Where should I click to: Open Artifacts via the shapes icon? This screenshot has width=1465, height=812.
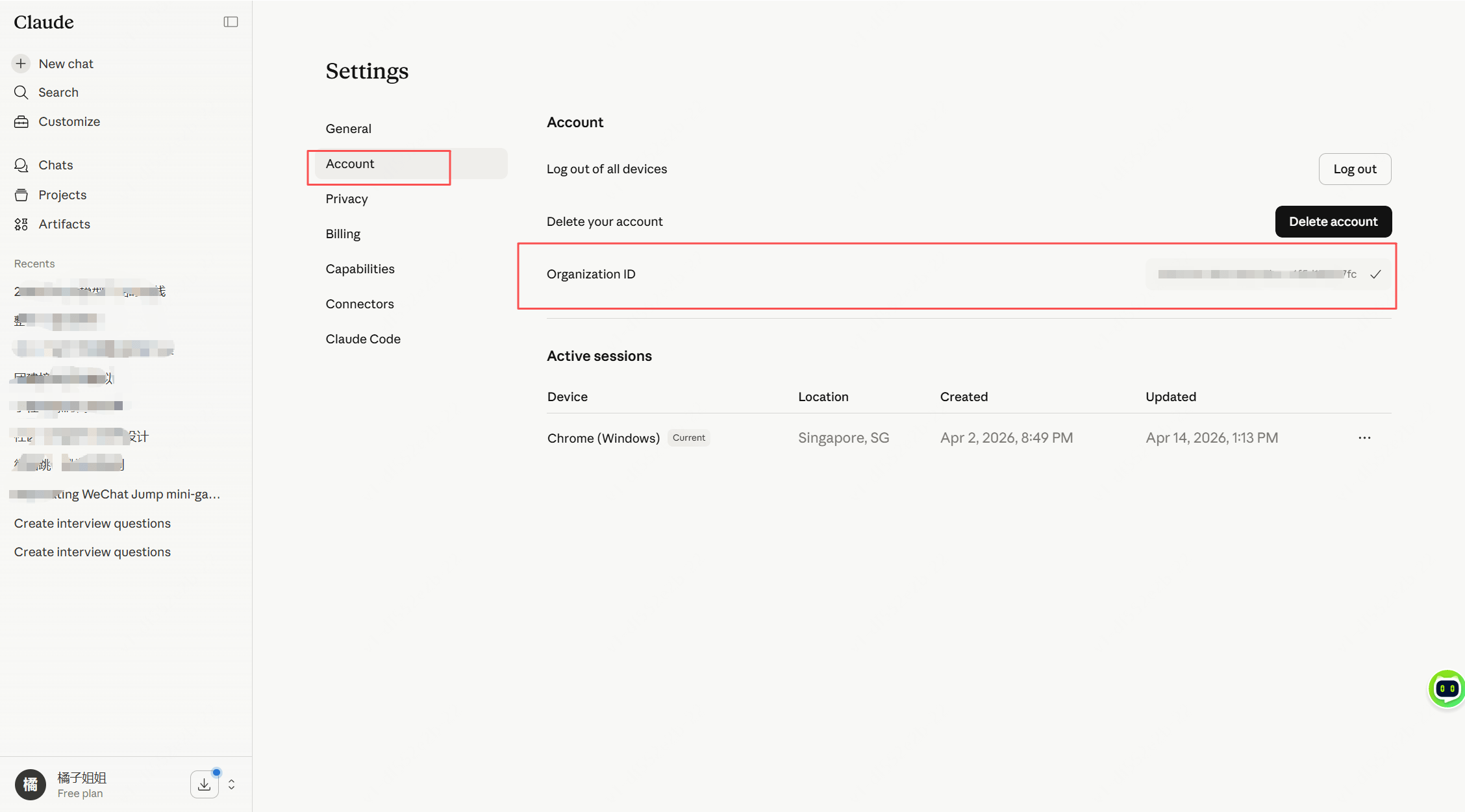click(x=21, y=224)
